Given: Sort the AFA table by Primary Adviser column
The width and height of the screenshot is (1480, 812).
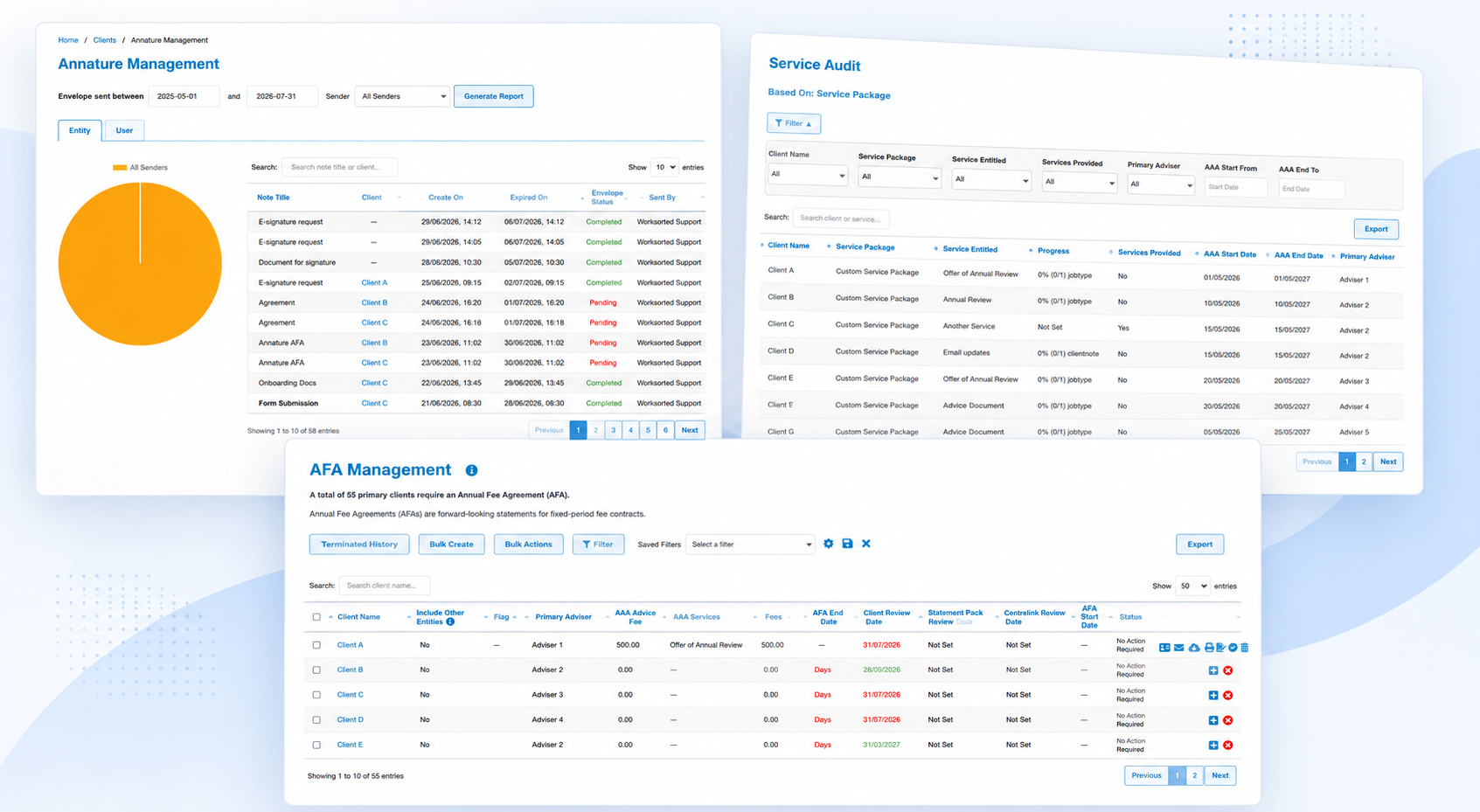Looking at the screenshot, I should click(x=563, y=617).
